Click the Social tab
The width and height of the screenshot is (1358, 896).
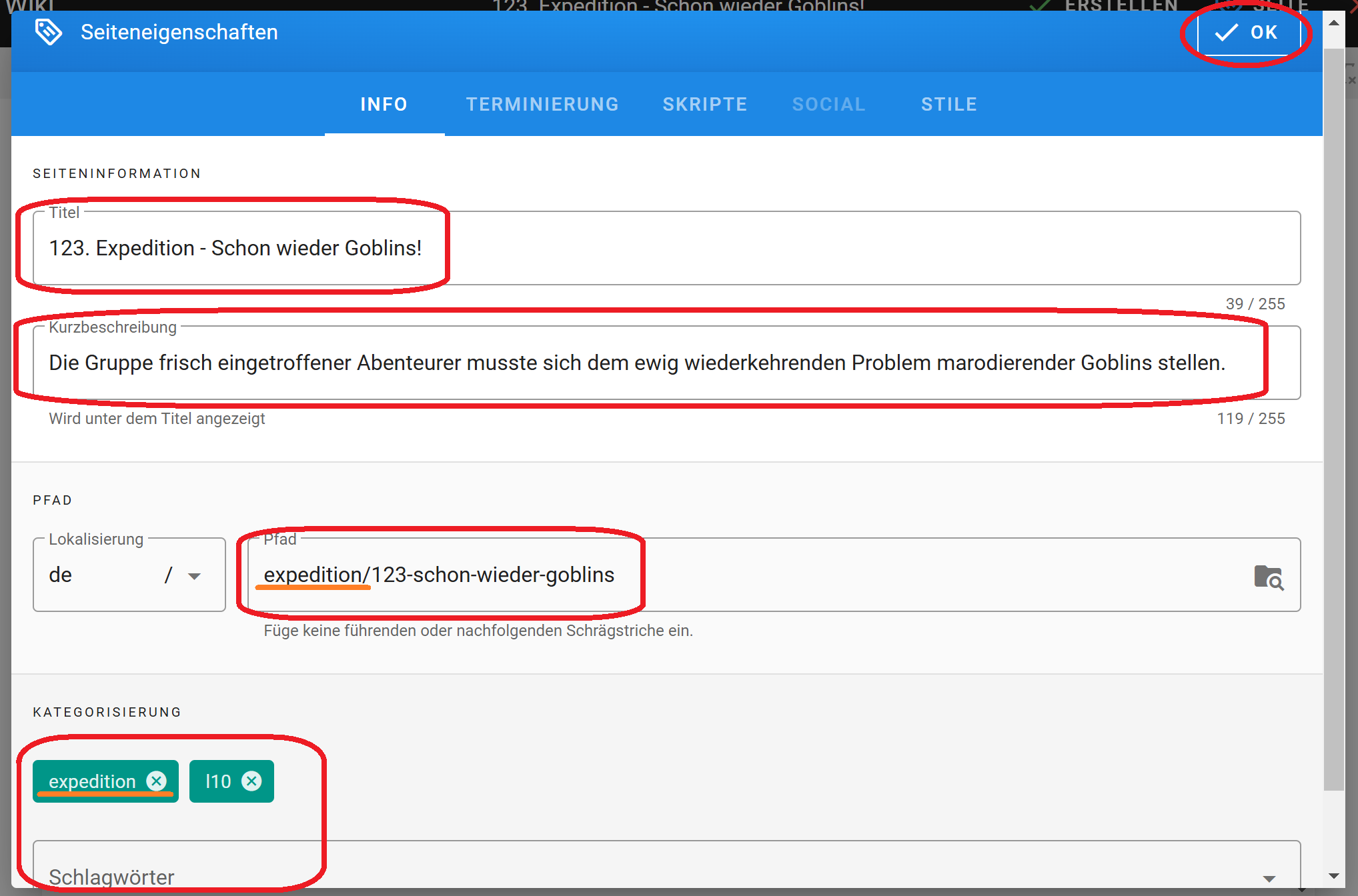click(828, 105)
